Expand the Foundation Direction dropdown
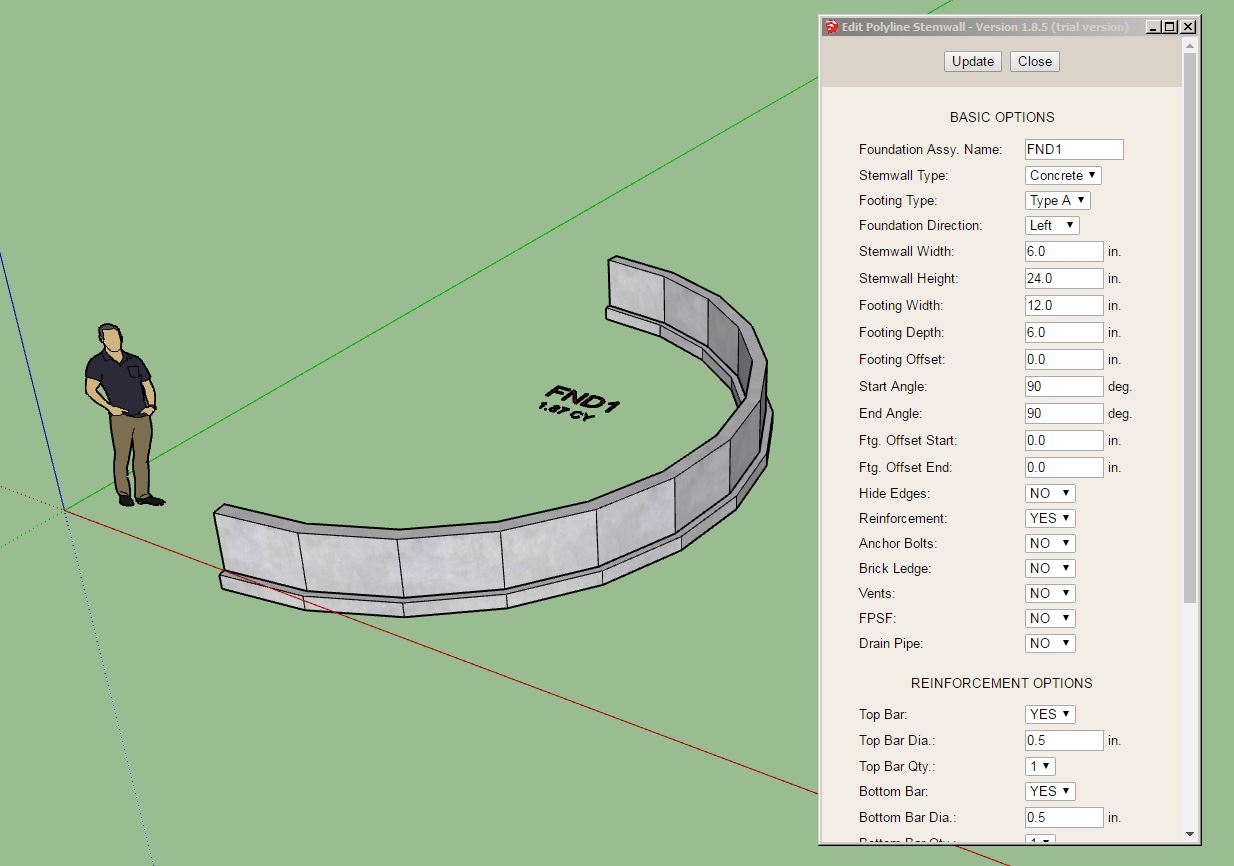 [x=1052, y=225]
